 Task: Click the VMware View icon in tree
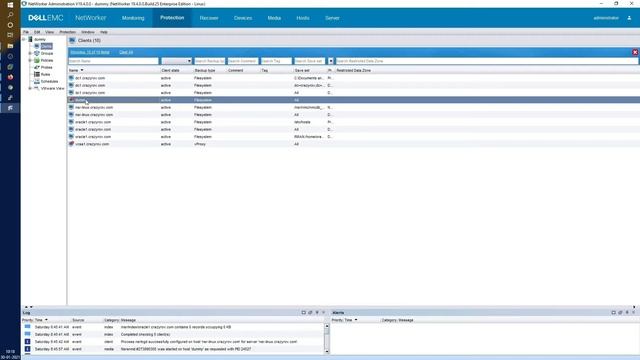[37, 88]
